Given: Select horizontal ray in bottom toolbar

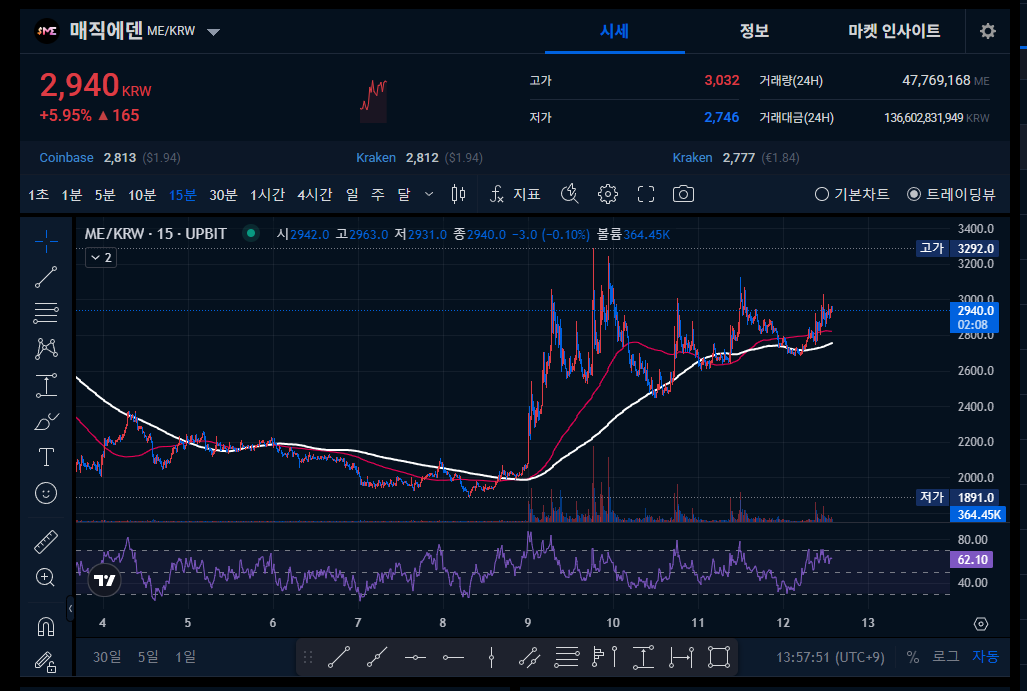Looking at the screenshot, I should (453, 657).
